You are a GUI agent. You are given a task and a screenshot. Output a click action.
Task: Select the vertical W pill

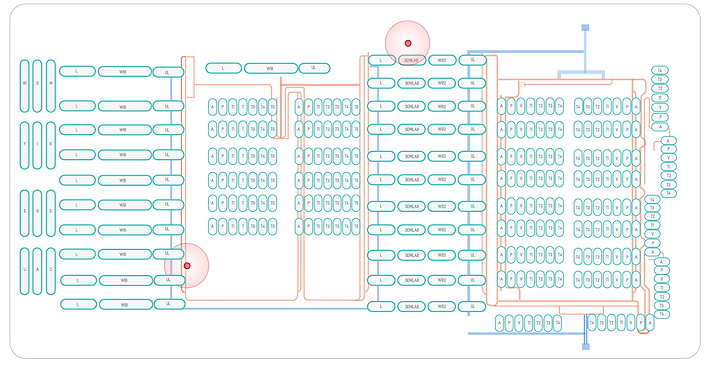[x=25, y=86]
